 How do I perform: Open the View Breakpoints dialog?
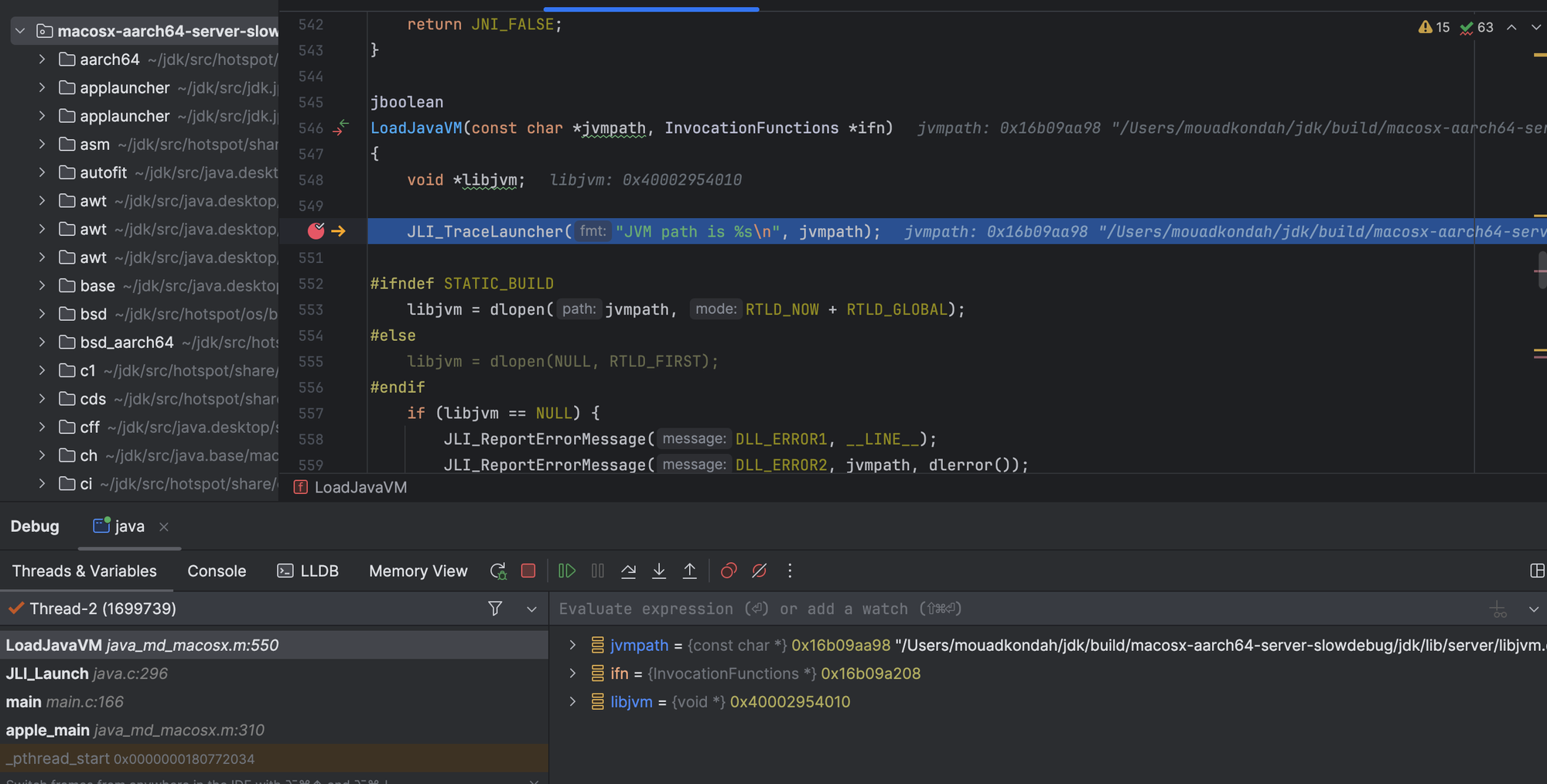(x=729, y=571)
